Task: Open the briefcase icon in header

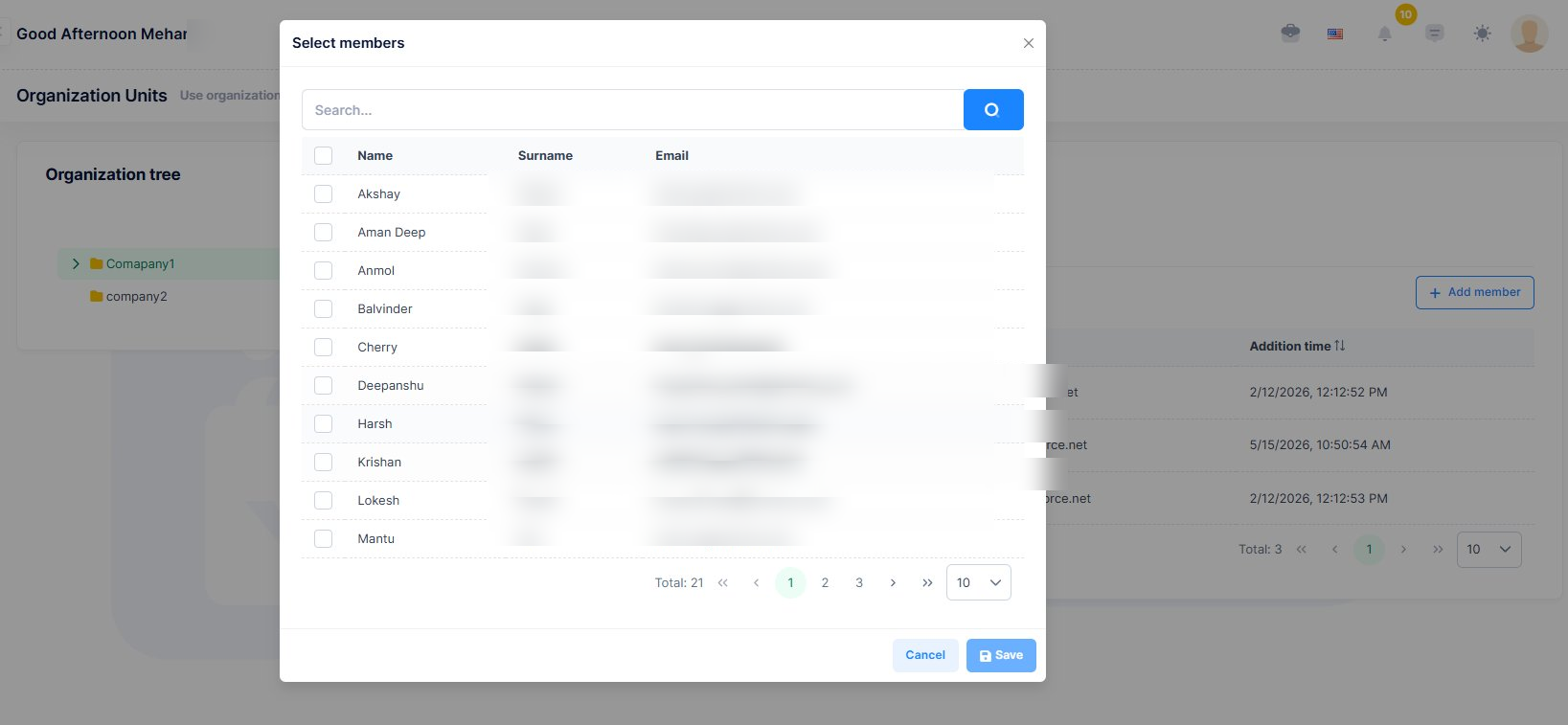Action: (1290, 34)
